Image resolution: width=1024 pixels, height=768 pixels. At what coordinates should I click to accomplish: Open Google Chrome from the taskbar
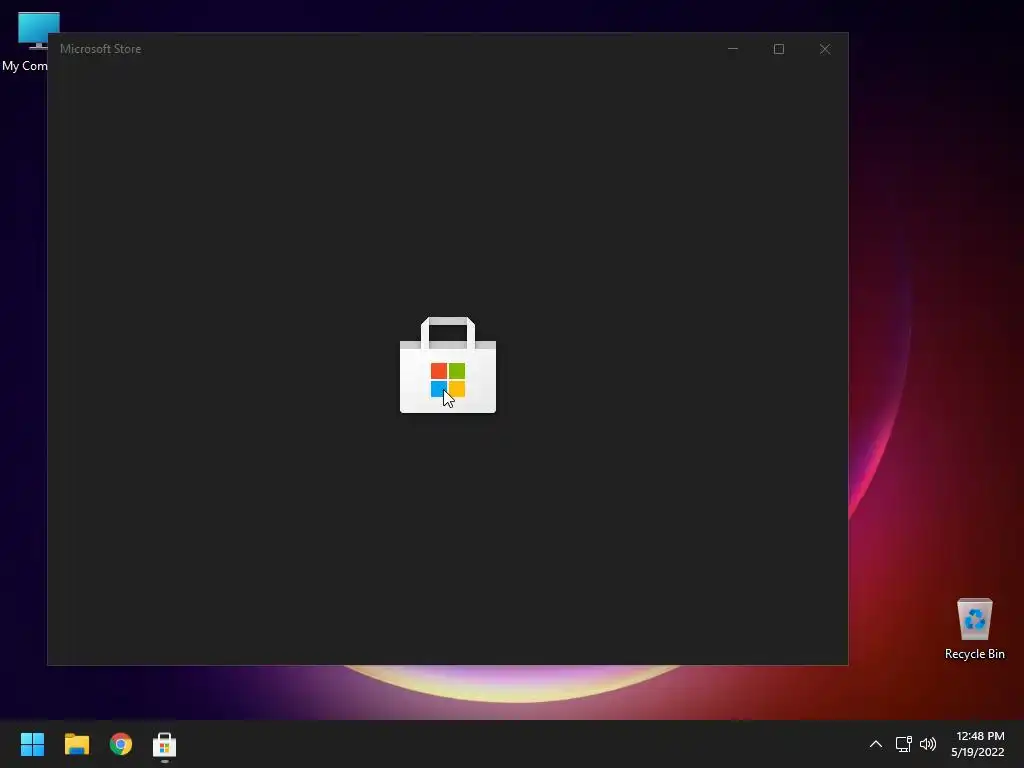(121, 744)
